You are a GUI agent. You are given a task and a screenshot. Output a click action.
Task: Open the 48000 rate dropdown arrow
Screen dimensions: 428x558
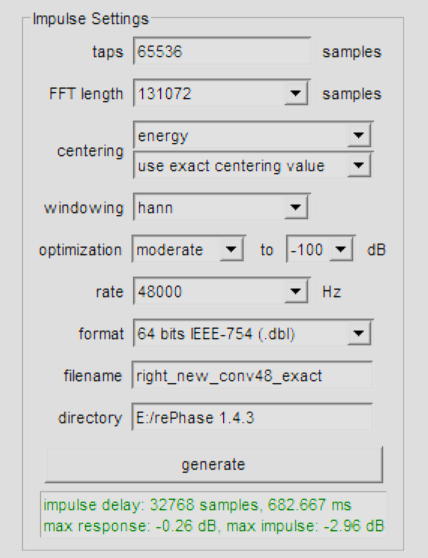(x=296, y=291)
